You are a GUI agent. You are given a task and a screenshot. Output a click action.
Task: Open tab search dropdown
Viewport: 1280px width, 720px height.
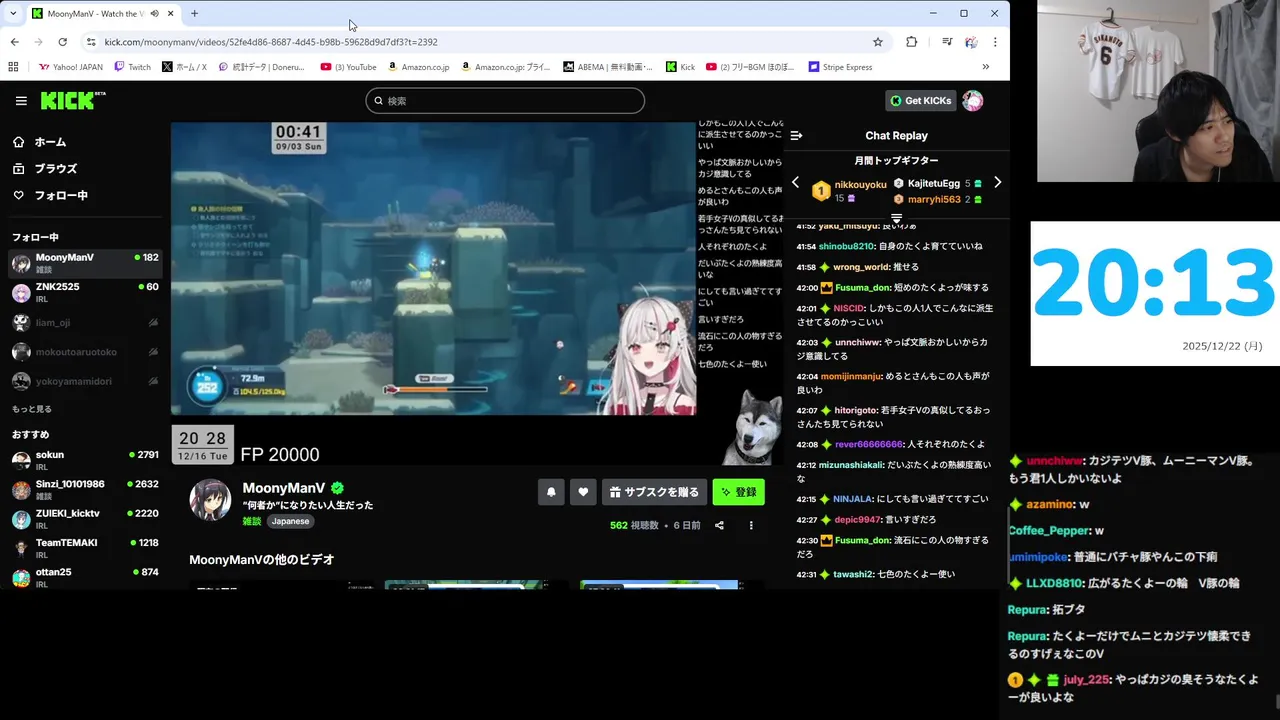tap(14, 14)
